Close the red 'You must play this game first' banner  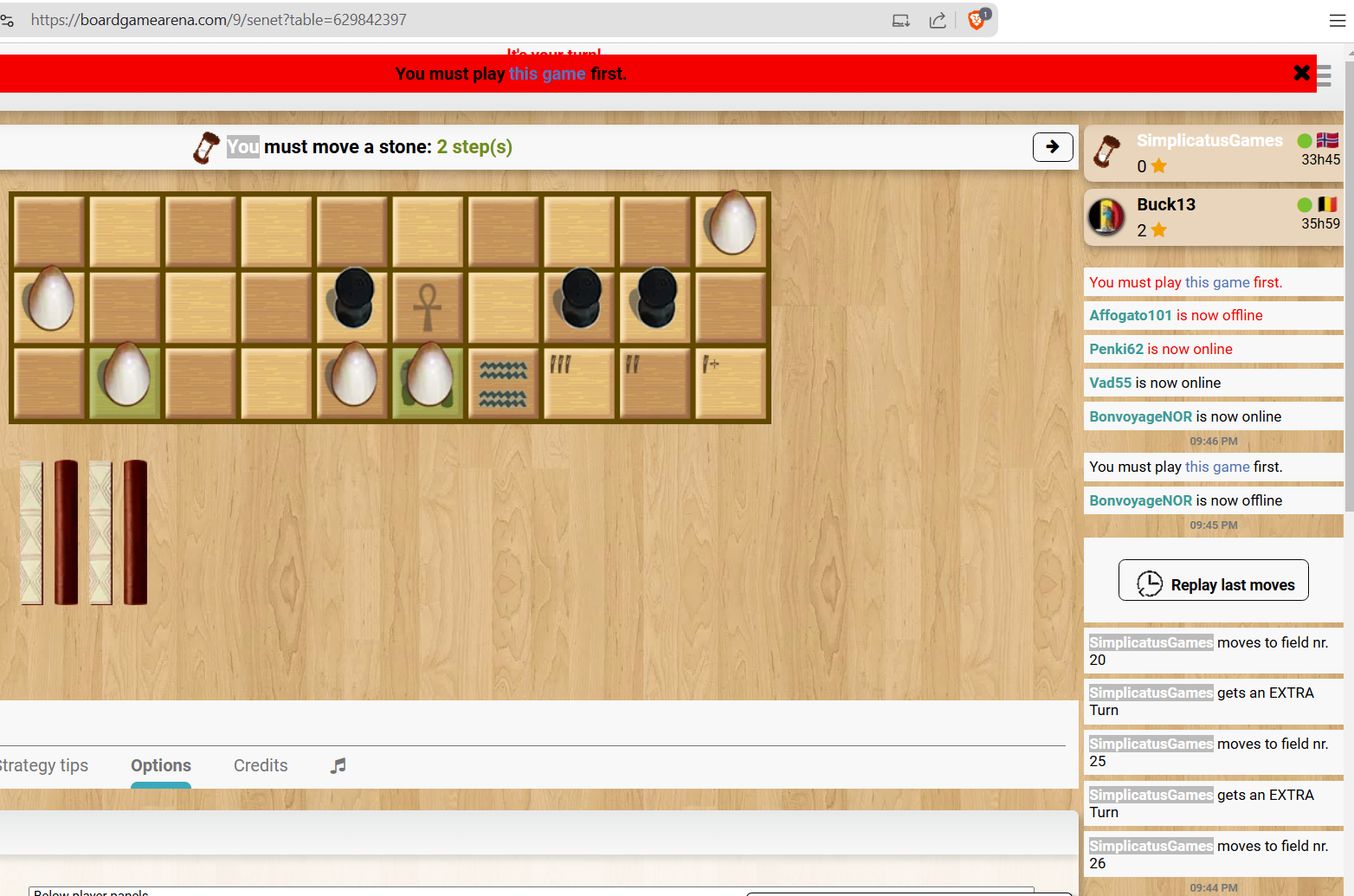coord(1301,73)
